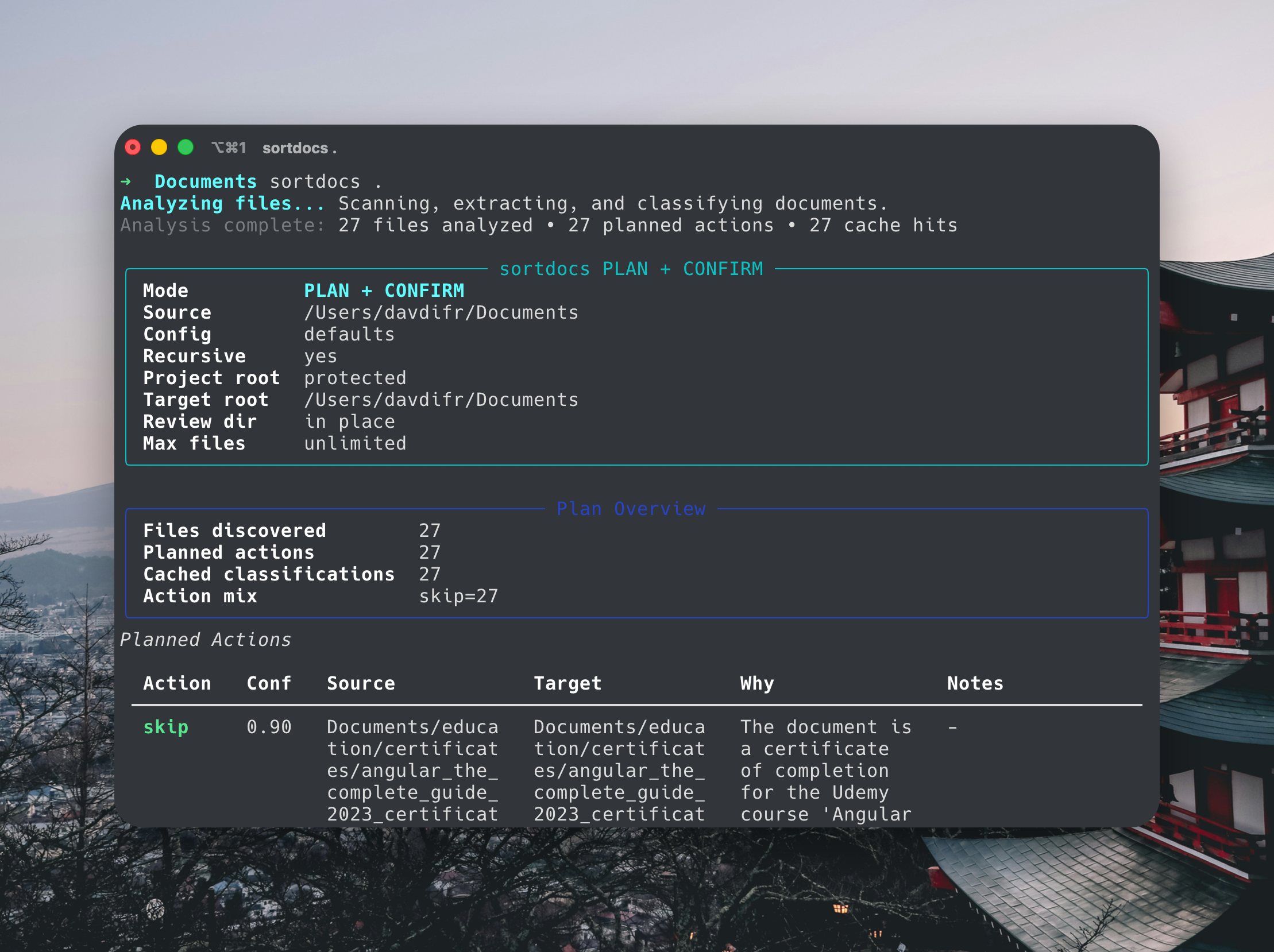Click the bold 'PLAN + CONFIRM' mode value

click(384, 291)
